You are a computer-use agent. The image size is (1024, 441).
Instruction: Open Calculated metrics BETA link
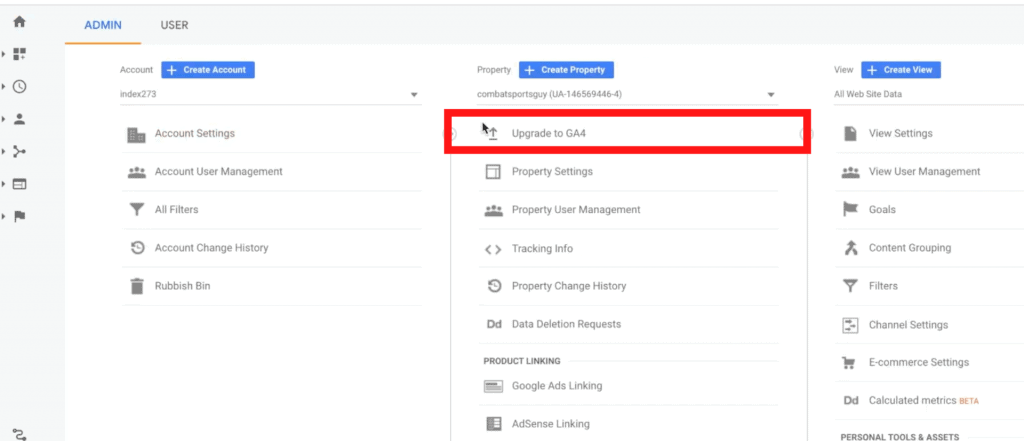point(923,400)
